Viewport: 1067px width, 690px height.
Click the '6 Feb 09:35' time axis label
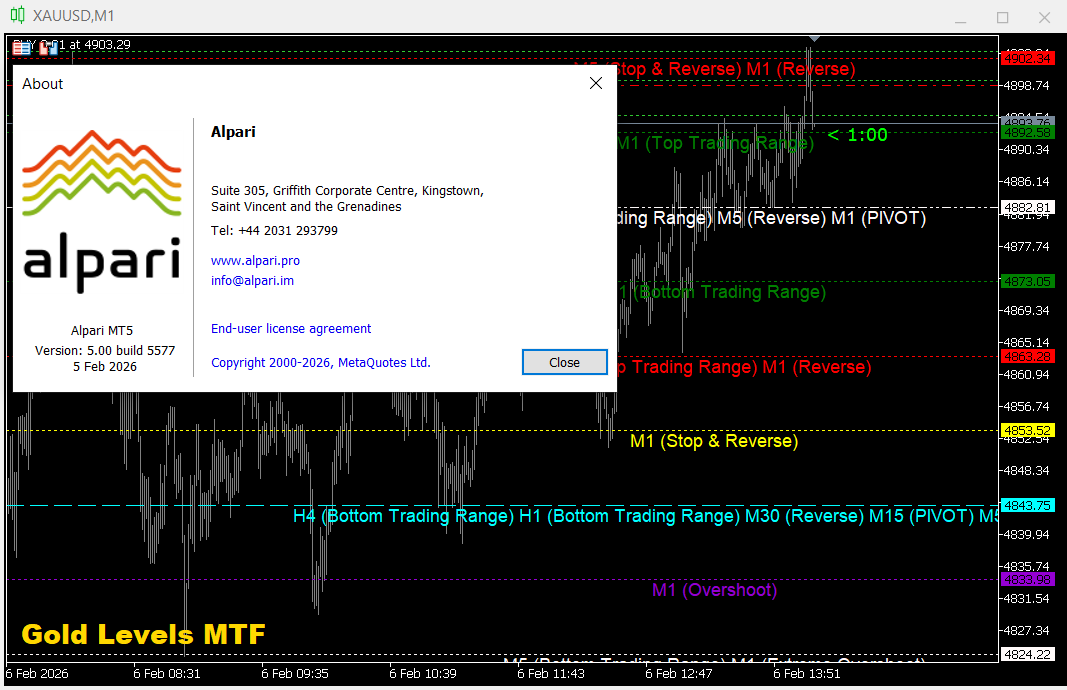coord(295,674)
